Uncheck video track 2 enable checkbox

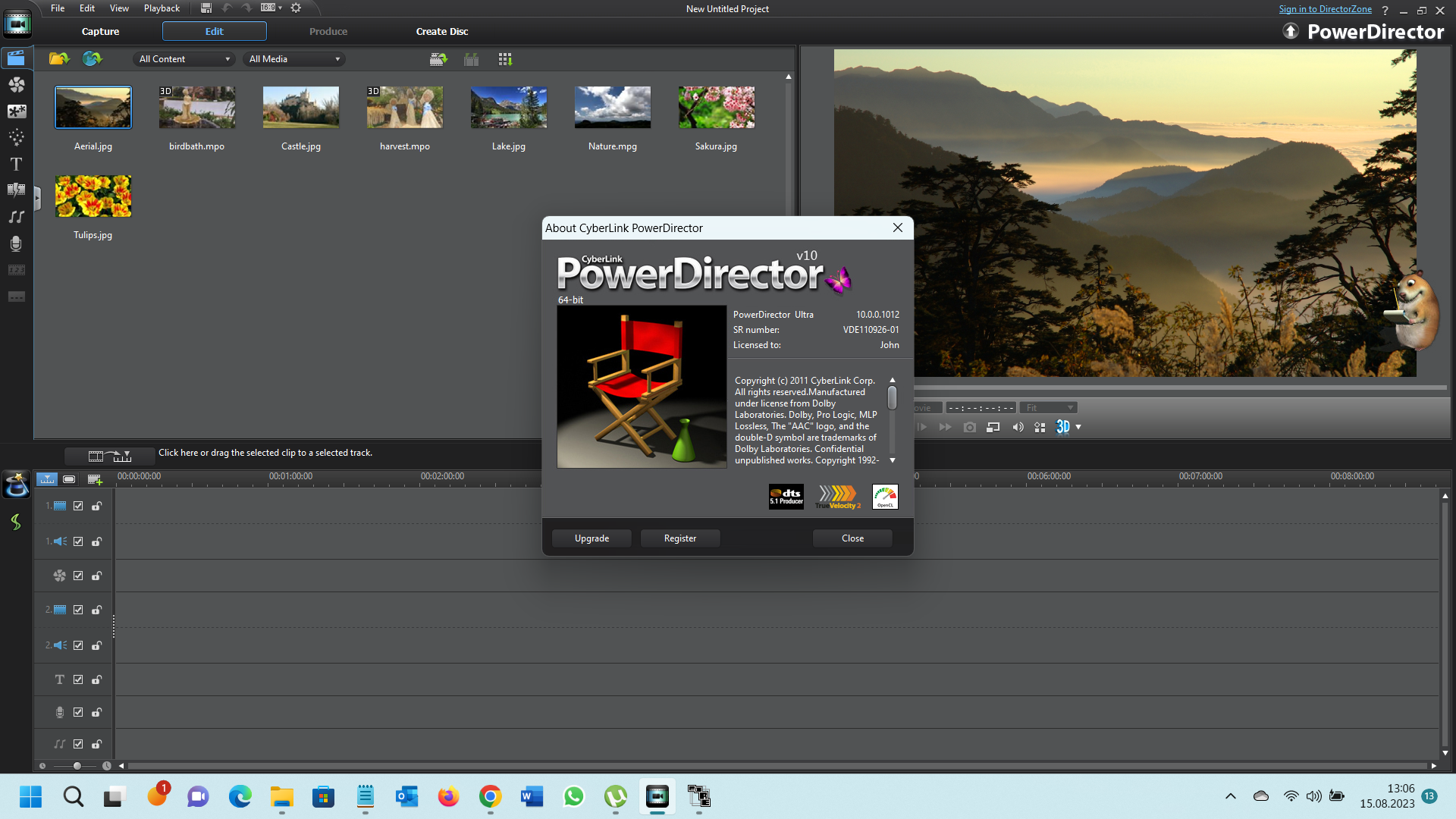click(78, 610)
